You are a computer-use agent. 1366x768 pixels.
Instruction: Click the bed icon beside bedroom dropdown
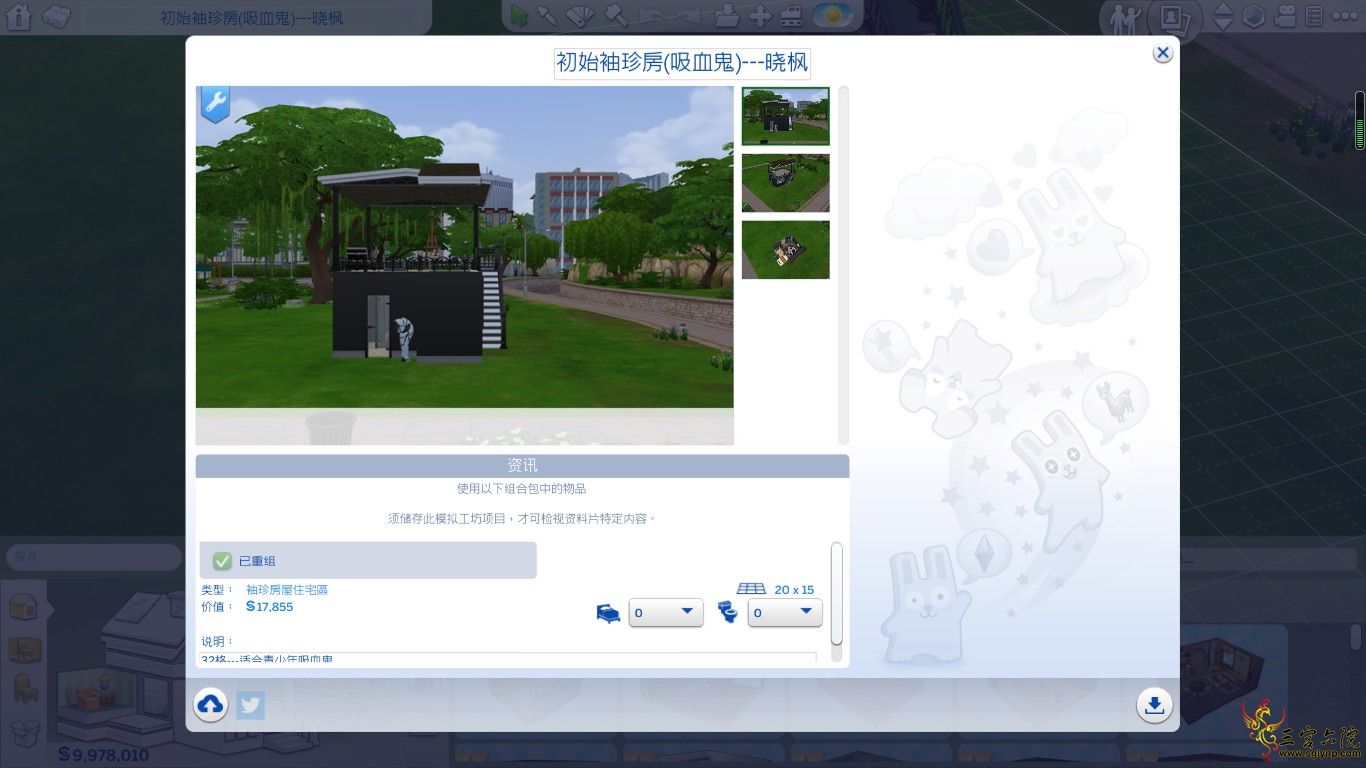pyautogui.click(x=608, y=613)
